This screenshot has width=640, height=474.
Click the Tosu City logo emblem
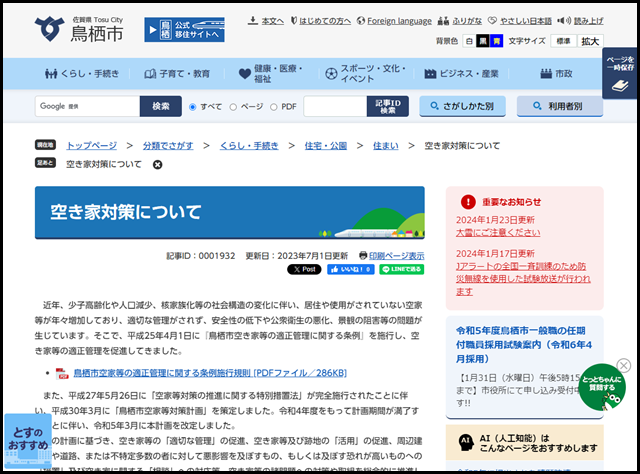[x=47, y=27]
